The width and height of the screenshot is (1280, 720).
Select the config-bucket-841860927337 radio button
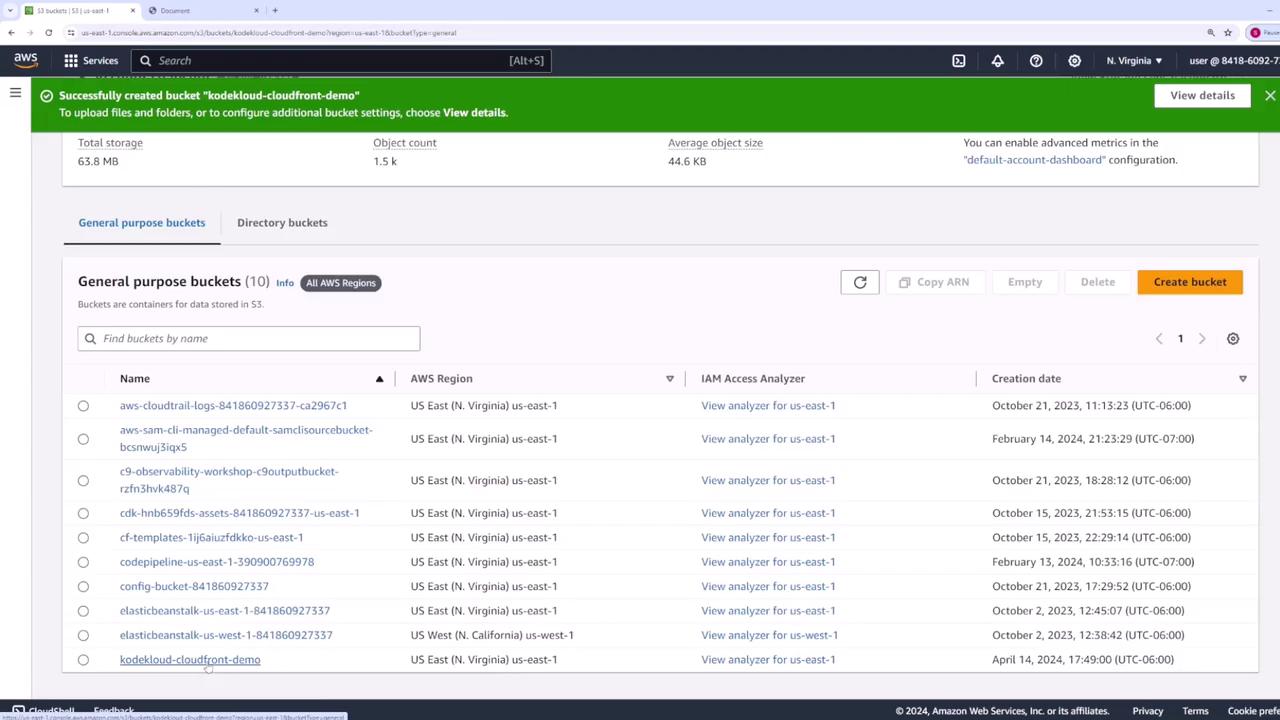[x=83, y=587]
